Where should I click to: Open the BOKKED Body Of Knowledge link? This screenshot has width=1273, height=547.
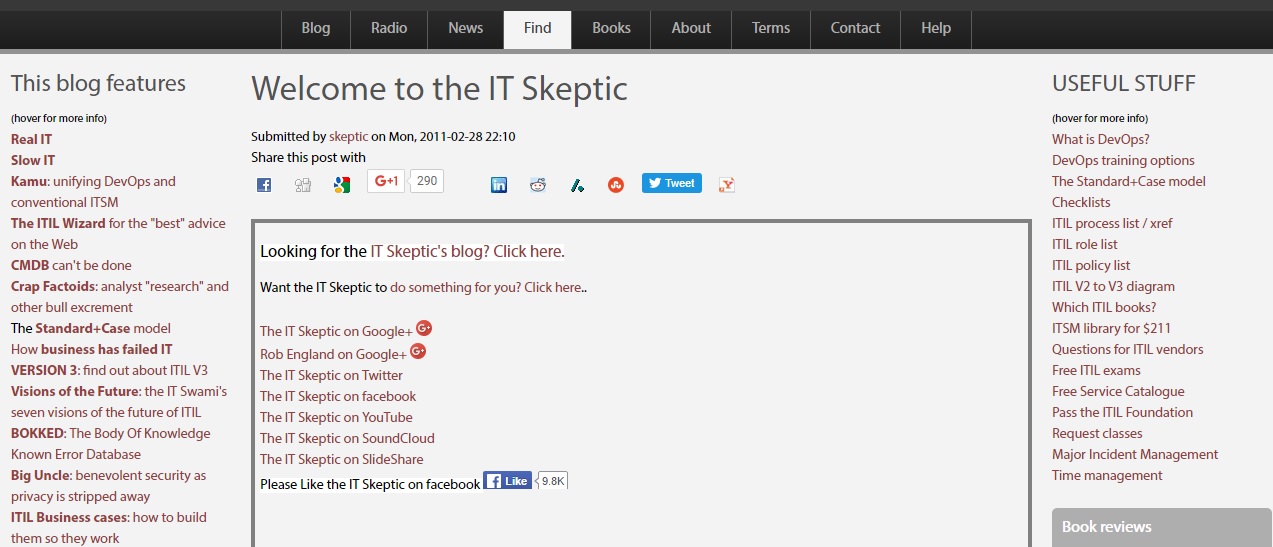pos(111,443)
